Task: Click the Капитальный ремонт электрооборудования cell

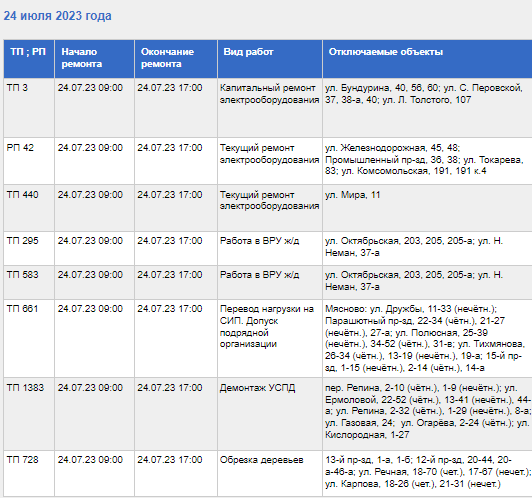Action: [x=270, y=108]
